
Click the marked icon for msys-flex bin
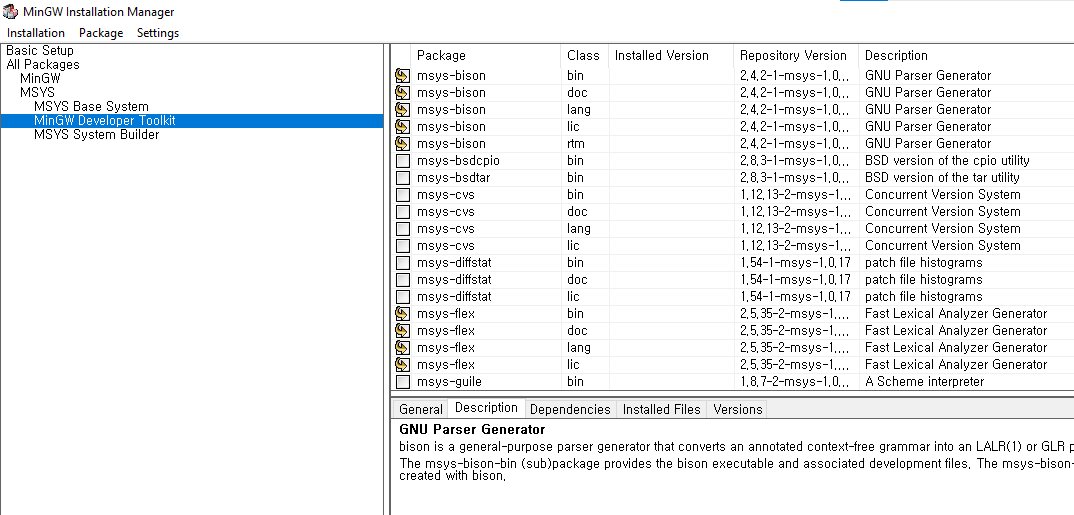pyautogui.click(x=403, y=314)
